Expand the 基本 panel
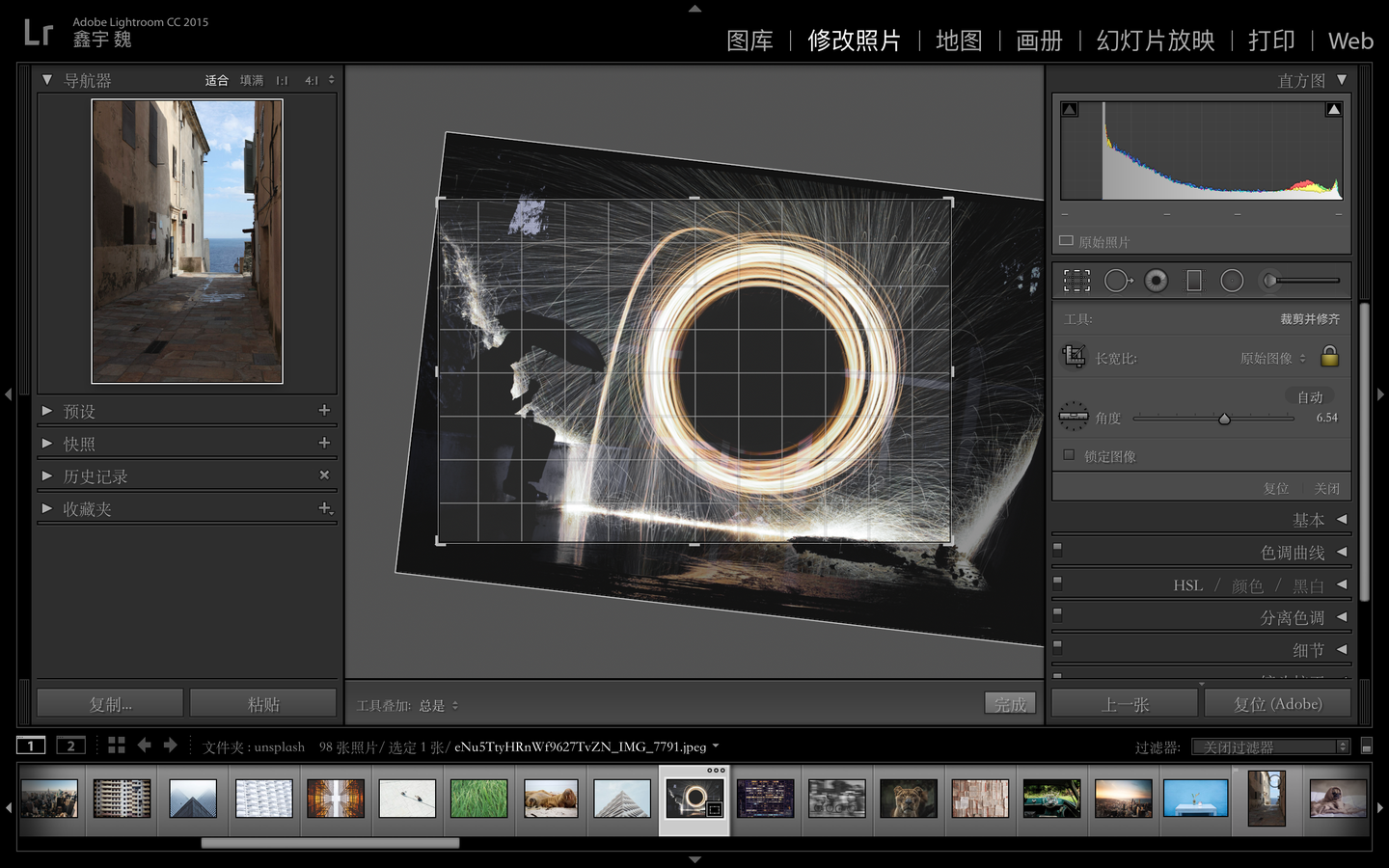 (1342, 520)
